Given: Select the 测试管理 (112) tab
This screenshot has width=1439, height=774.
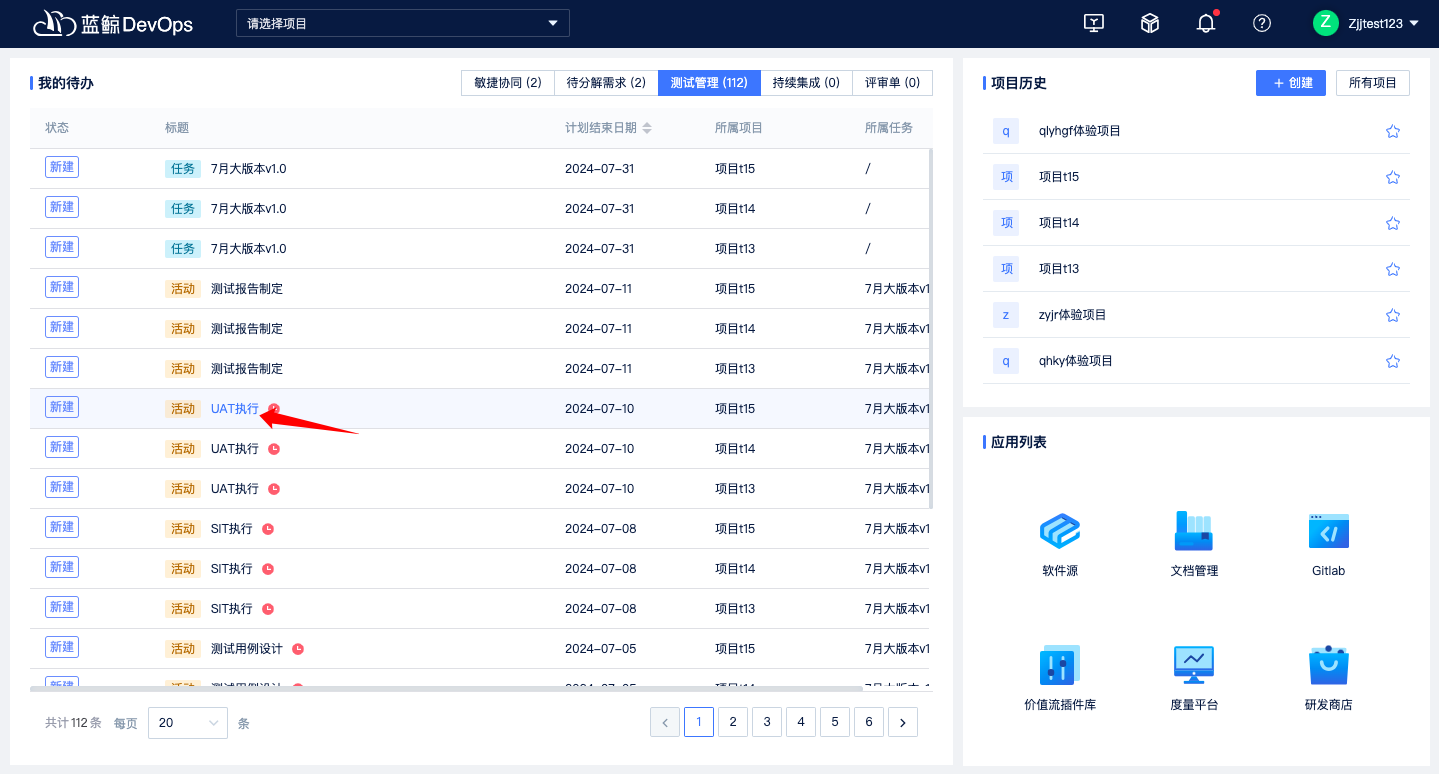Looking at the screenshot, I should pos(709,83).
